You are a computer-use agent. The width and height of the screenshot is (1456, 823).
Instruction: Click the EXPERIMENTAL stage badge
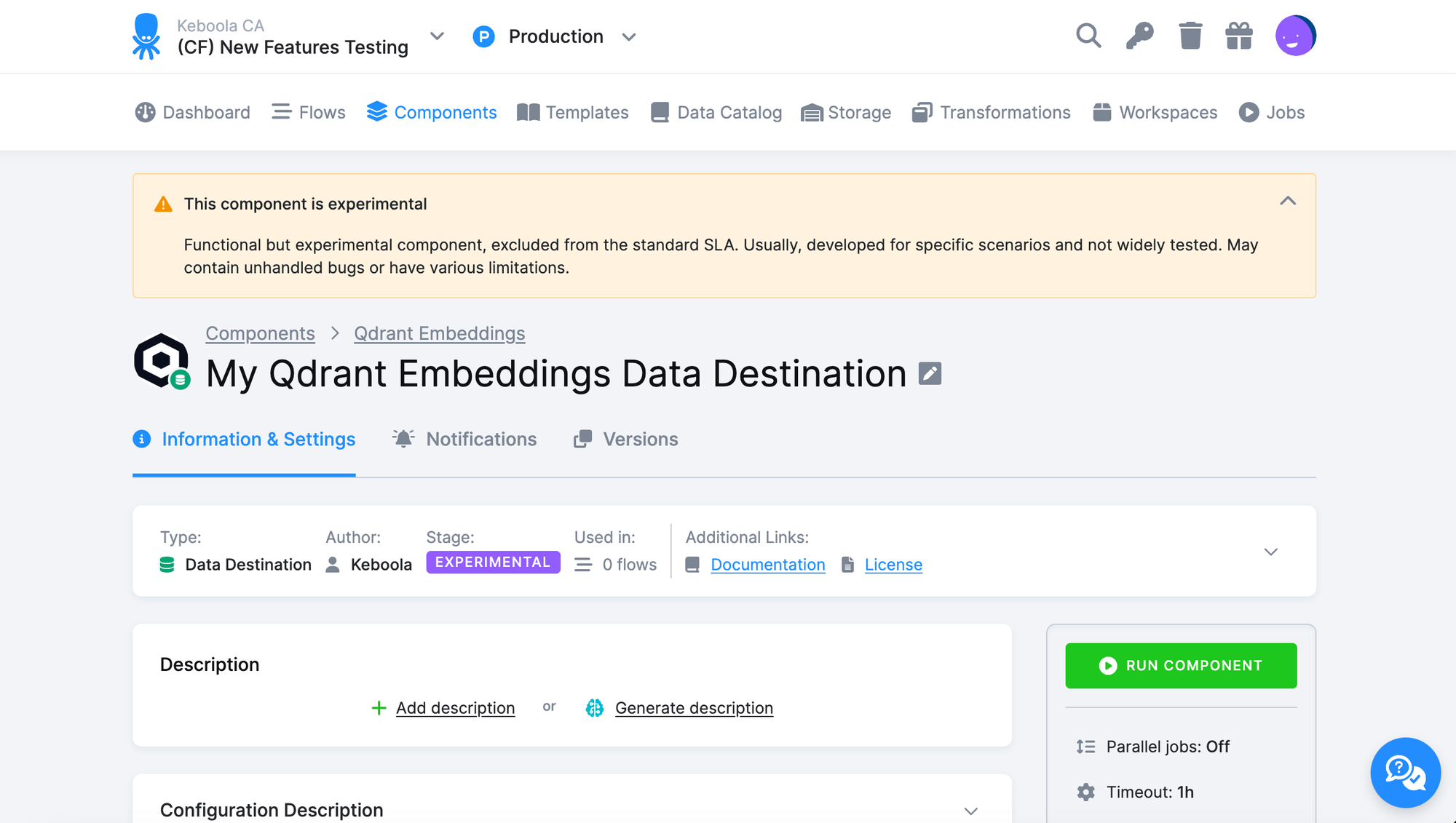click(x=493, y=562)
